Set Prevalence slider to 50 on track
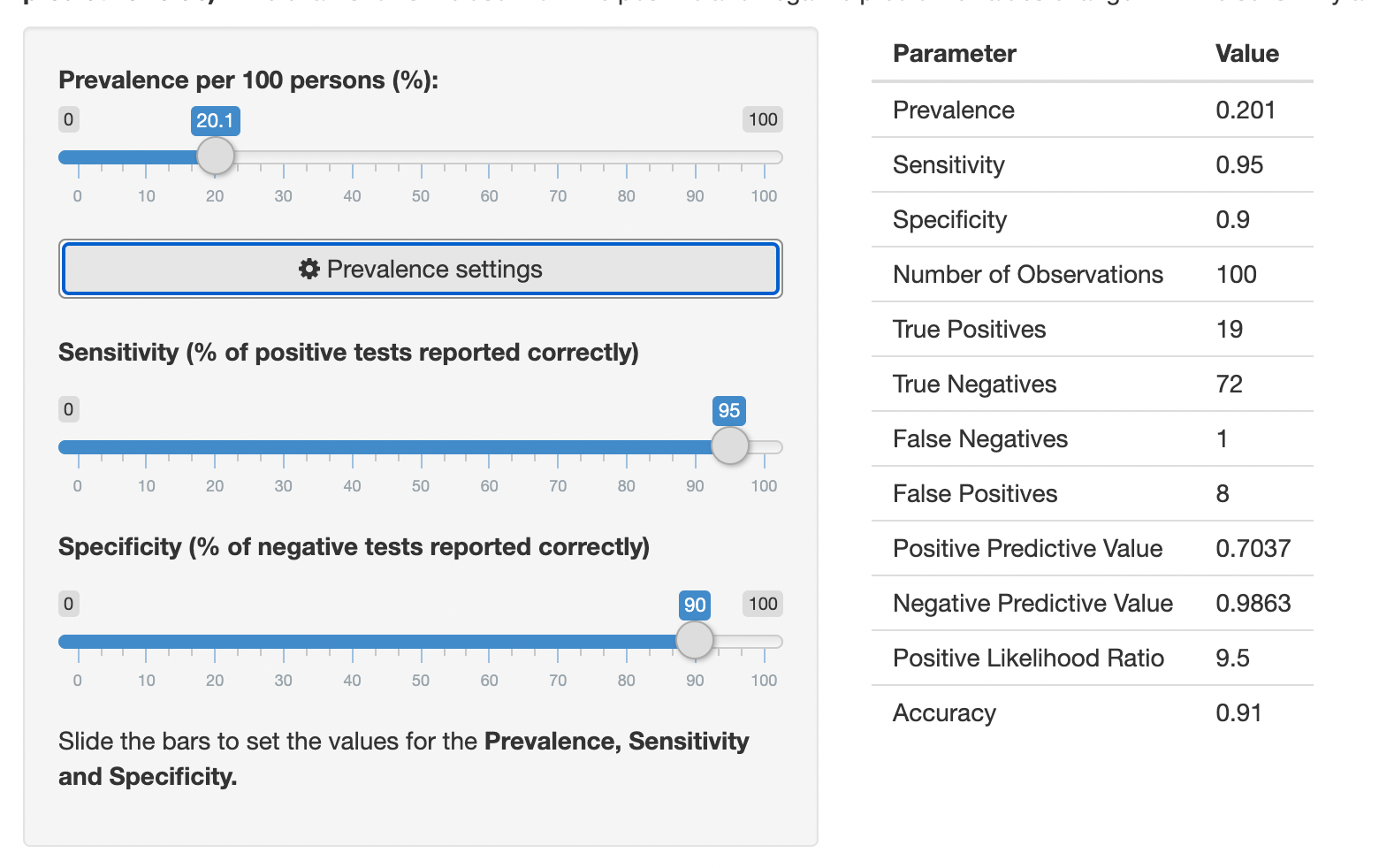1379x868 pixels. coord(421,157)
